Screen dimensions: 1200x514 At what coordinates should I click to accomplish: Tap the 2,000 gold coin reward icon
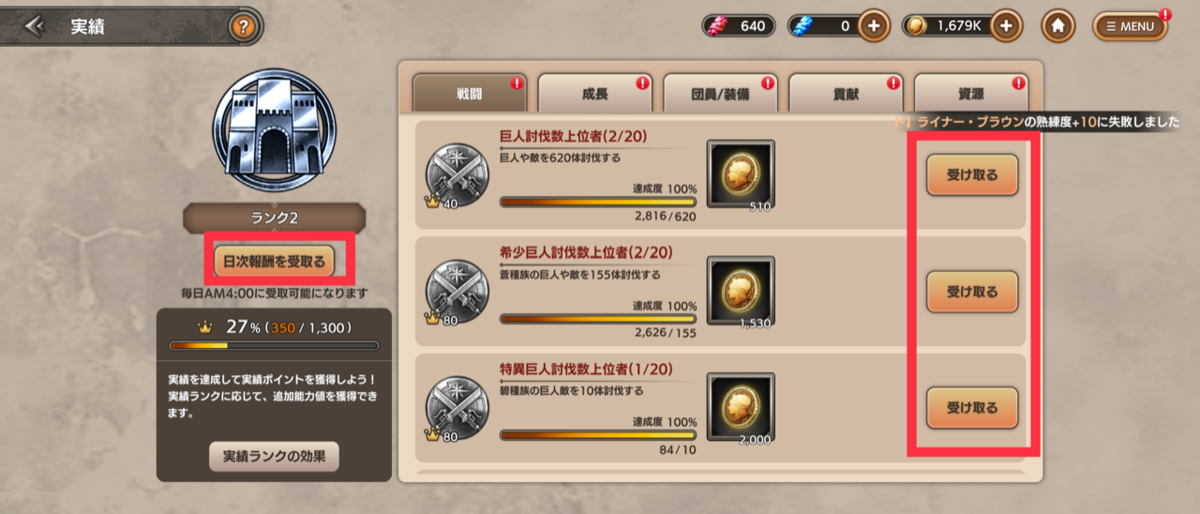[x=740, y=407]
